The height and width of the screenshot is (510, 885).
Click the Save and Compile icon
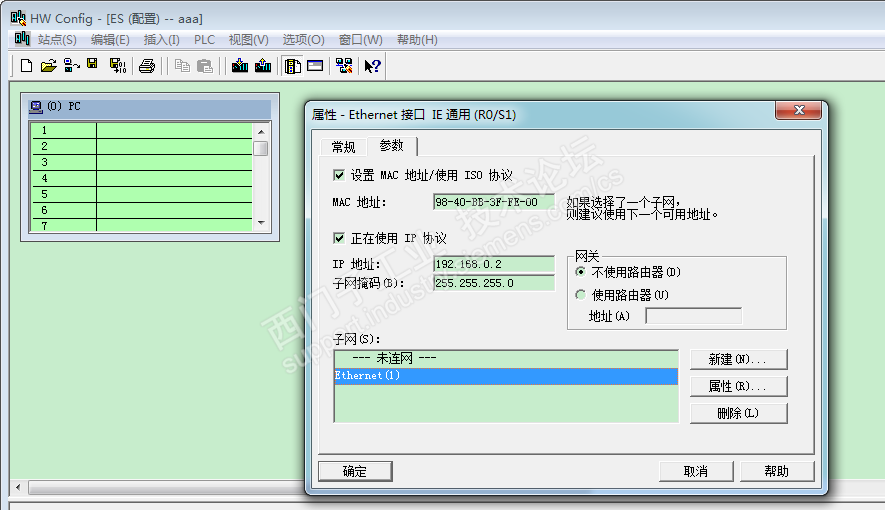coord(117,66)
